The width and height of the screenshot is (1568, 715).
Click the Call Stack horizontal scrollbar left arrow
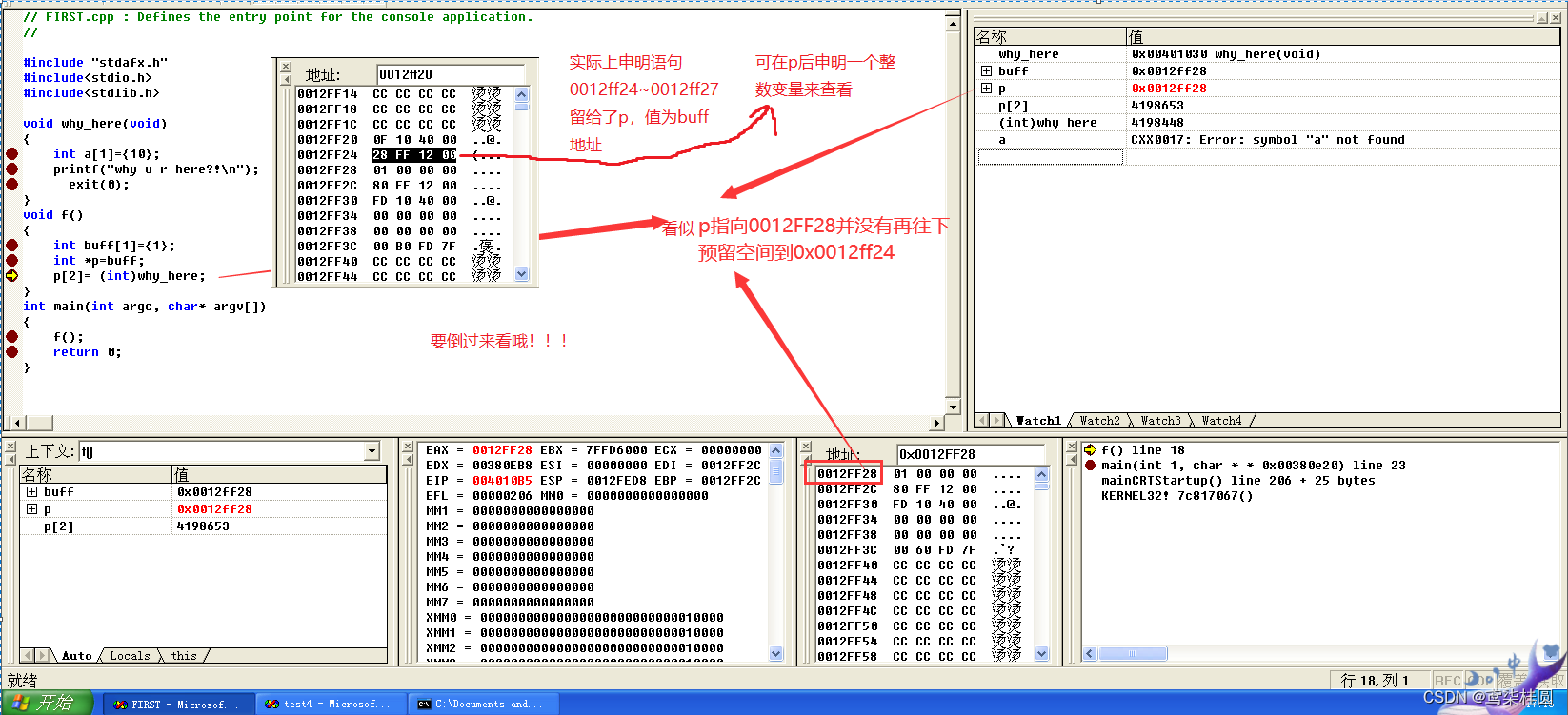click(x=1090, y=654)
